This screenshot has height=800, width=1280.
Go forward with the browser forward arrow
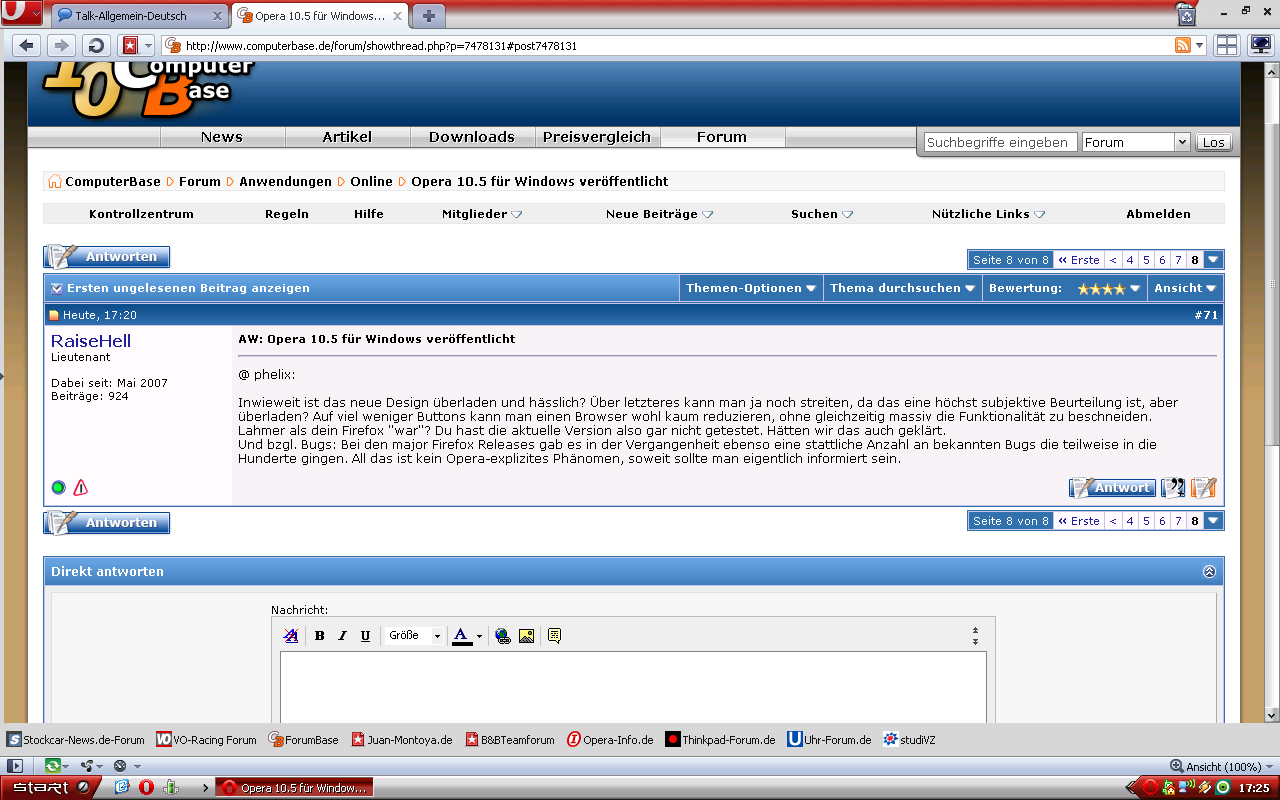(61, 45)
